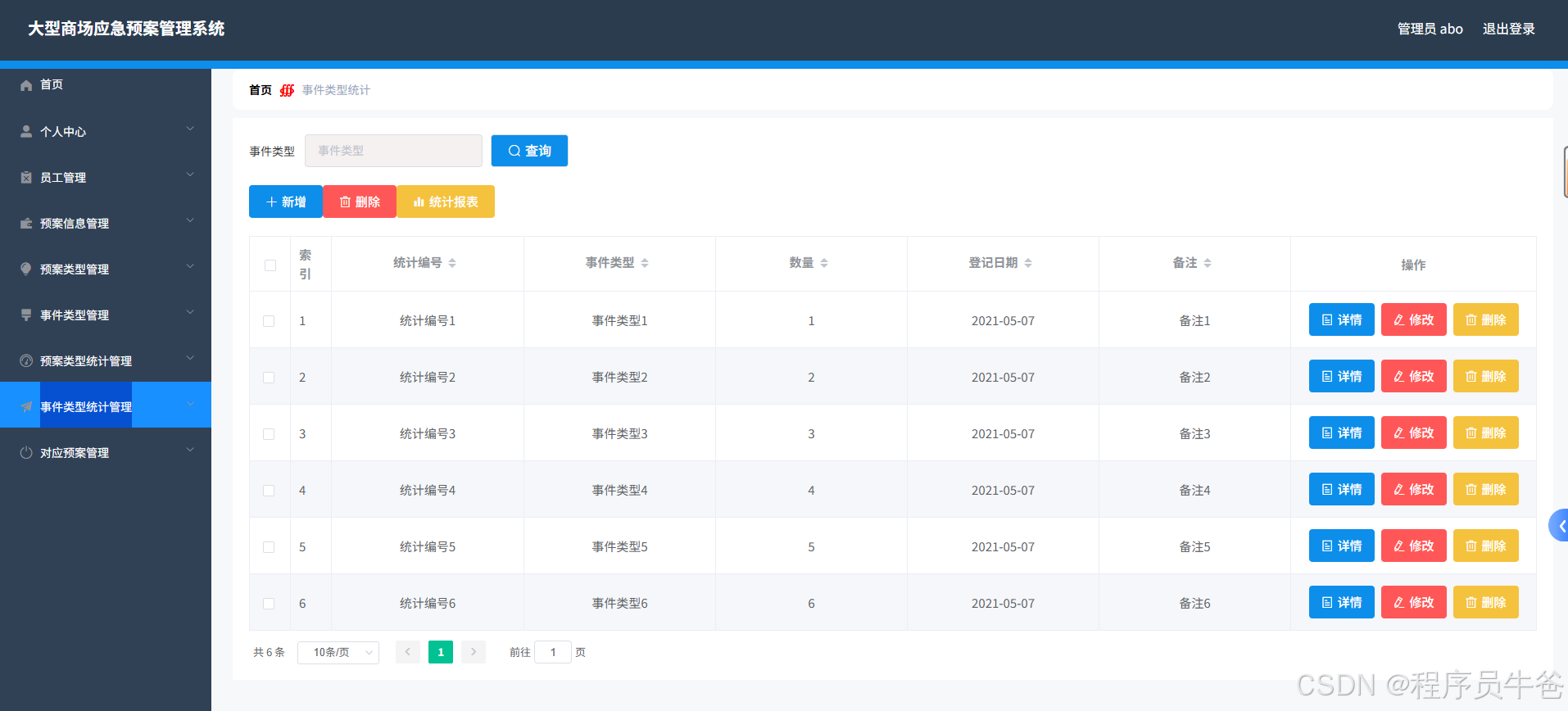Go to the next page arrow
The width and height of the screenshot is (1568, 711).
point(474,652)
